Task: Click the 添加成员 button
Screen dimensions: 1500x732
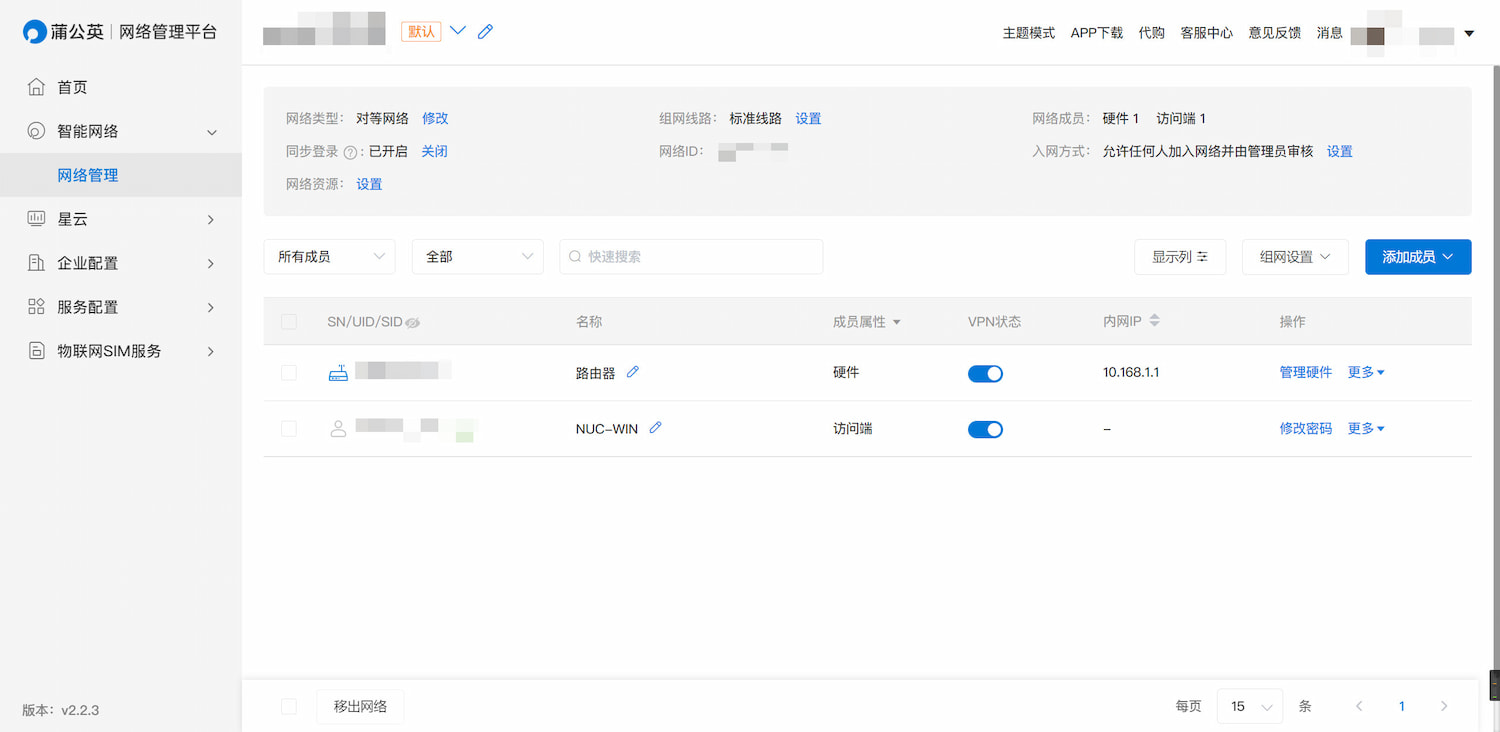Action: pyautogui.click(x=1418, y=256)
